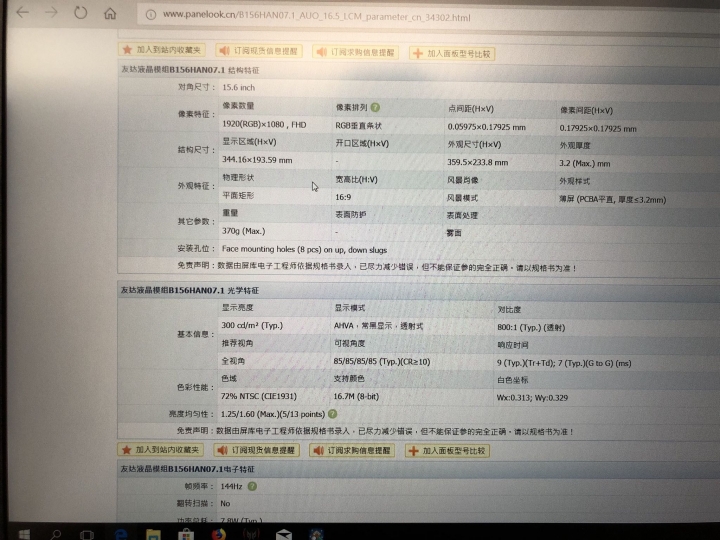720x540 pixels.
Task: Click the 85/85/85/85 (Typ.)(CR≥10) viewing angle
Action: coord(382,361)
